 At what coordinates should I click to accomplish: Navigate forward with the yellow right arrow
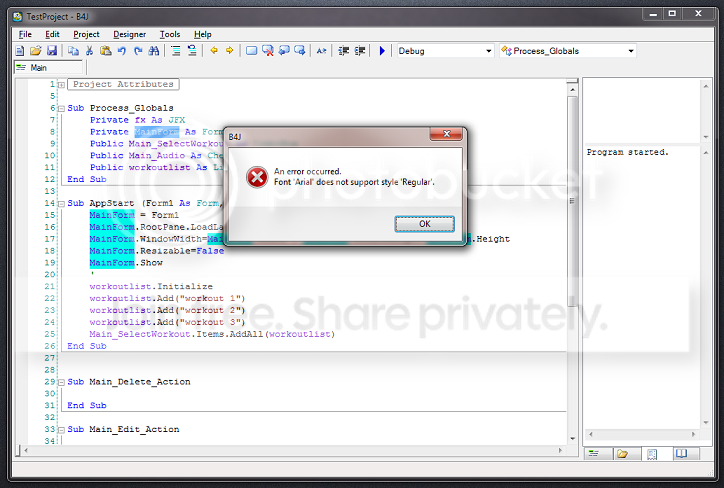(229, 50)
